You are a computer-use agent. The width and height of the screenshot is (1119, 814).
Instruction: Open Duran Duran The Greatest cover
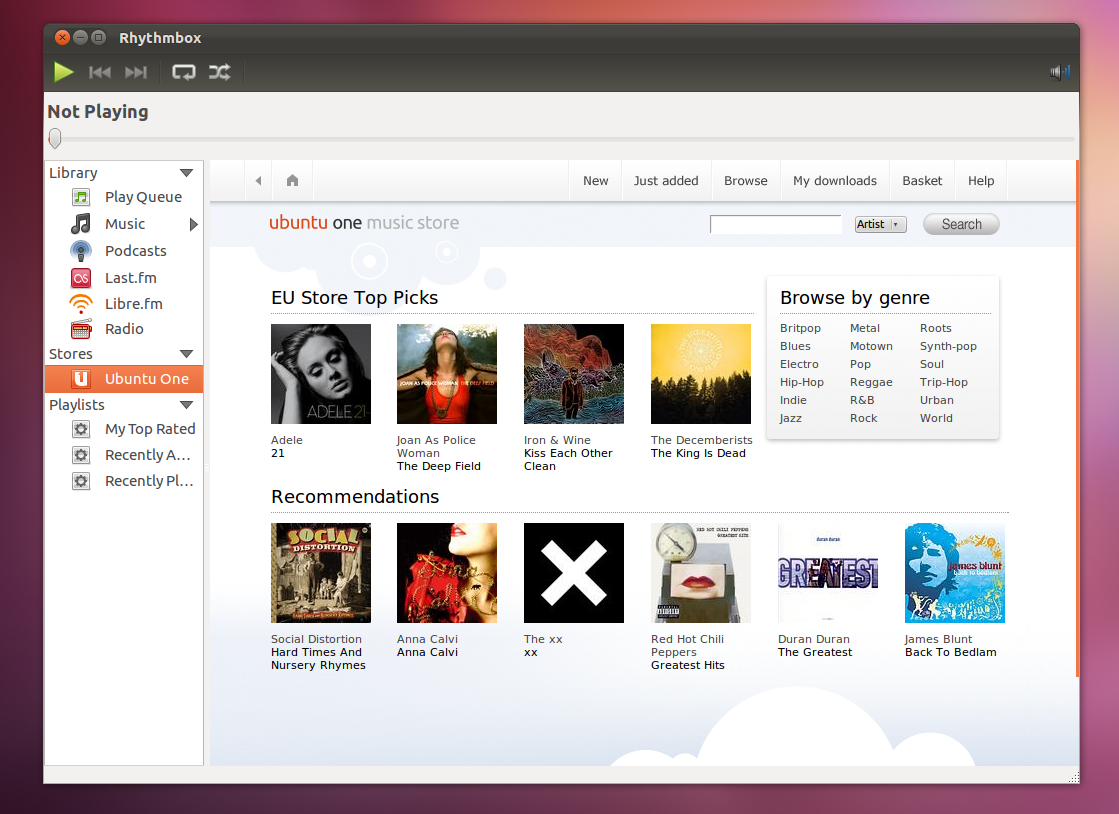[828, 573]
